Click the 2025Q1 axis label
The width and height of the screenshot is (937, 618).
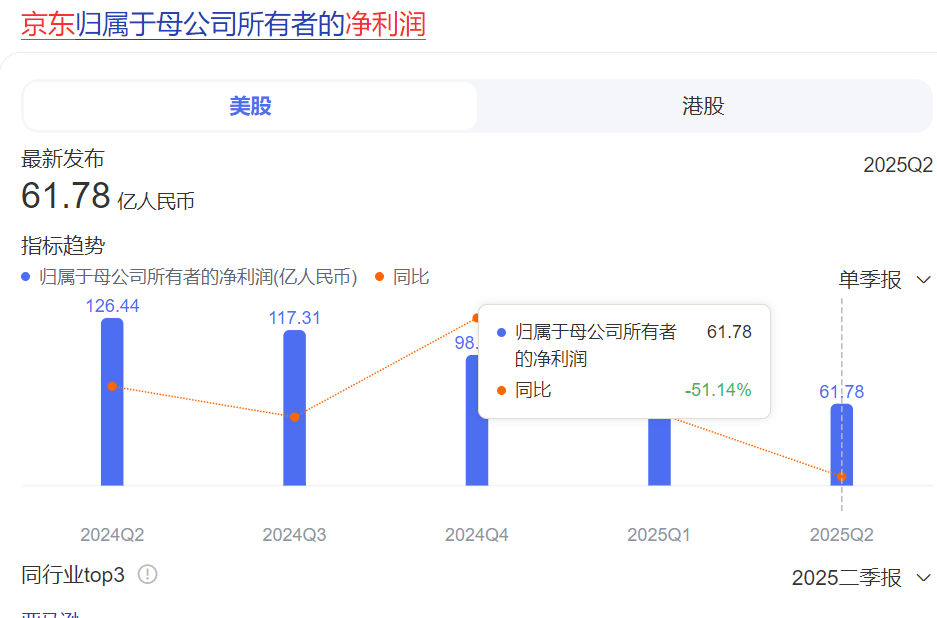(659, 535)
